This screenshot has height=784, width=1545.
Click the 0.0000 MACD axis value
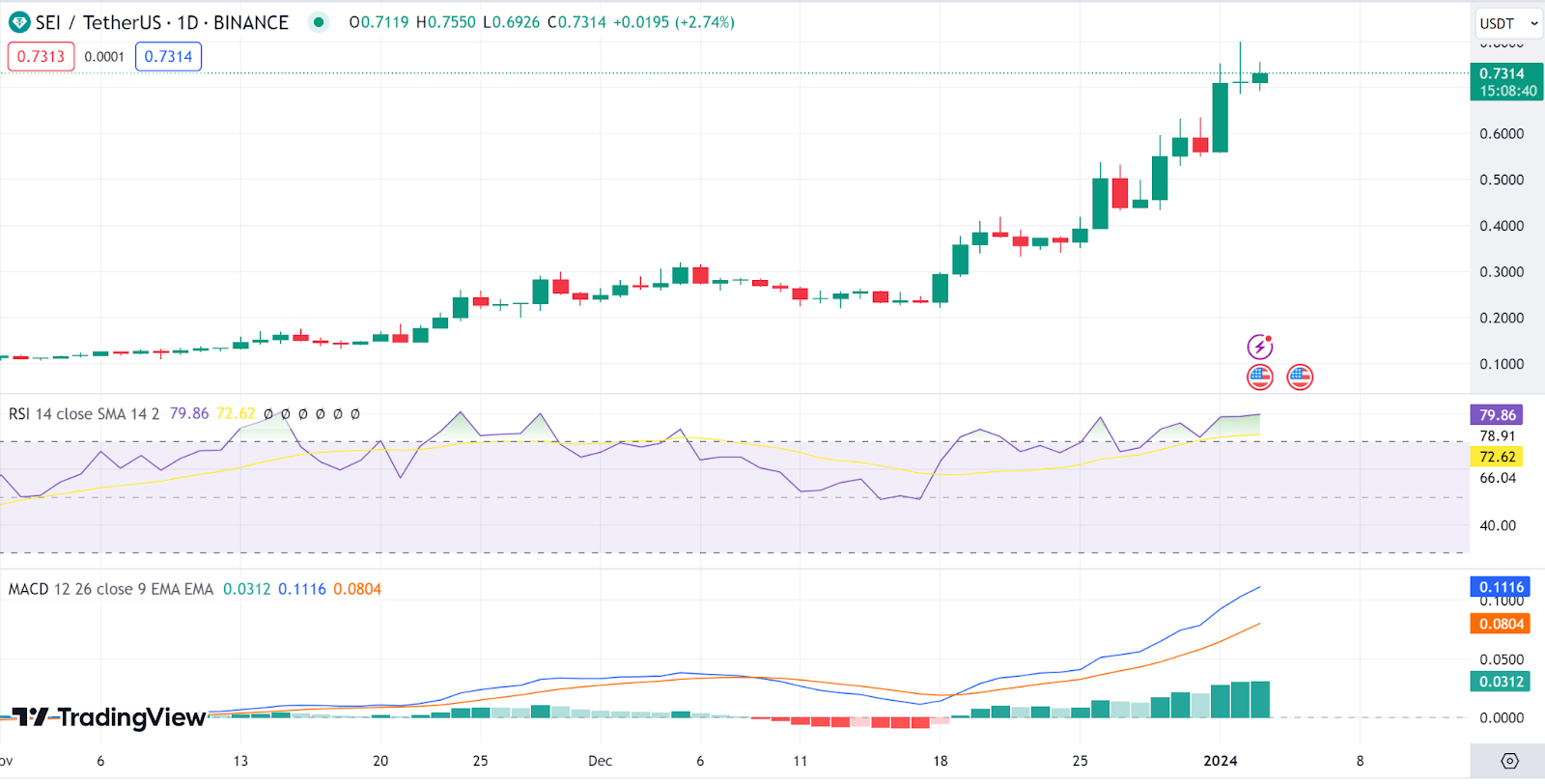(x=1502, y=718)
